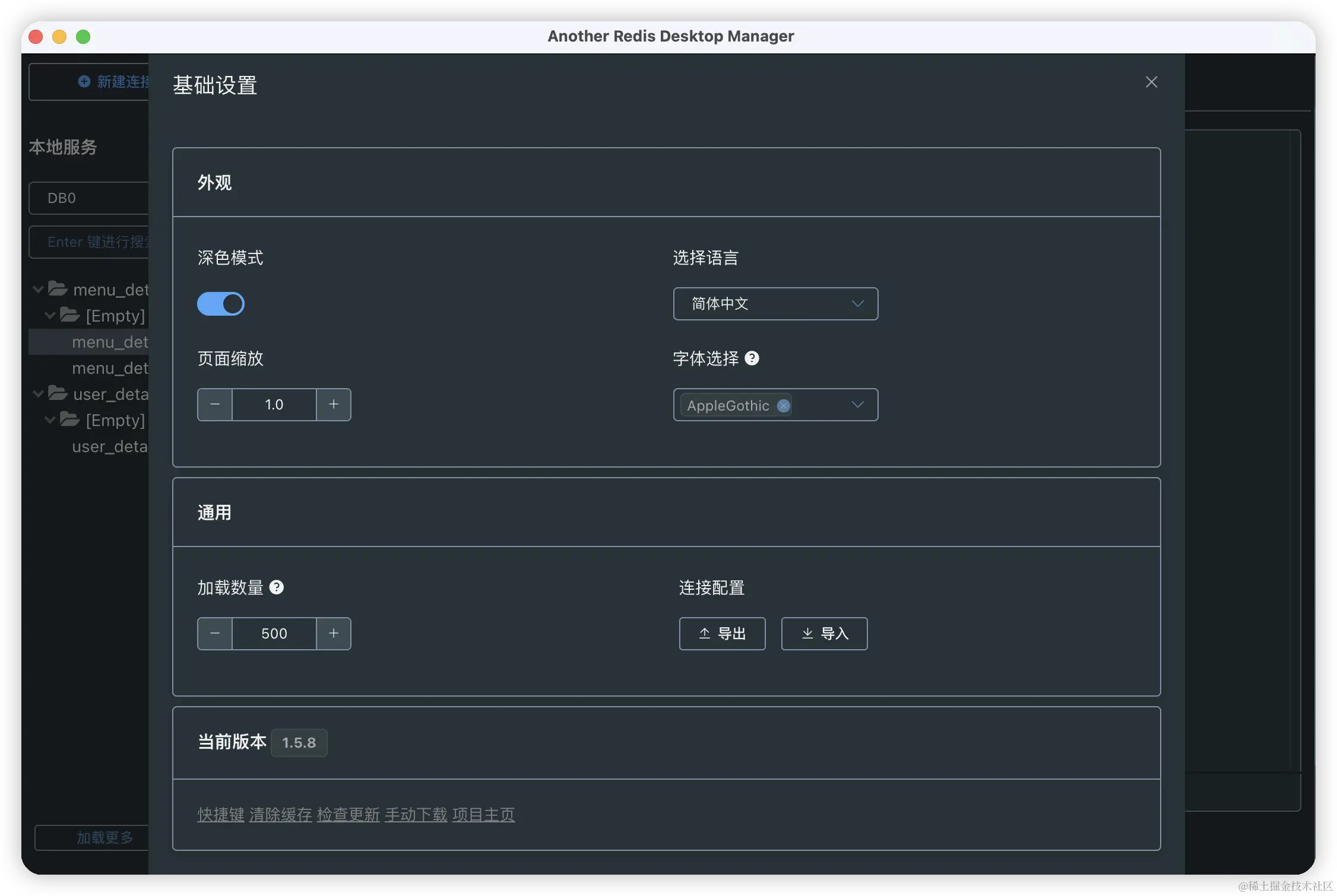Viewport: 1337px width, 896px height.
Task: Click the 新建连接 new connection button
Action: coord(89,82)
